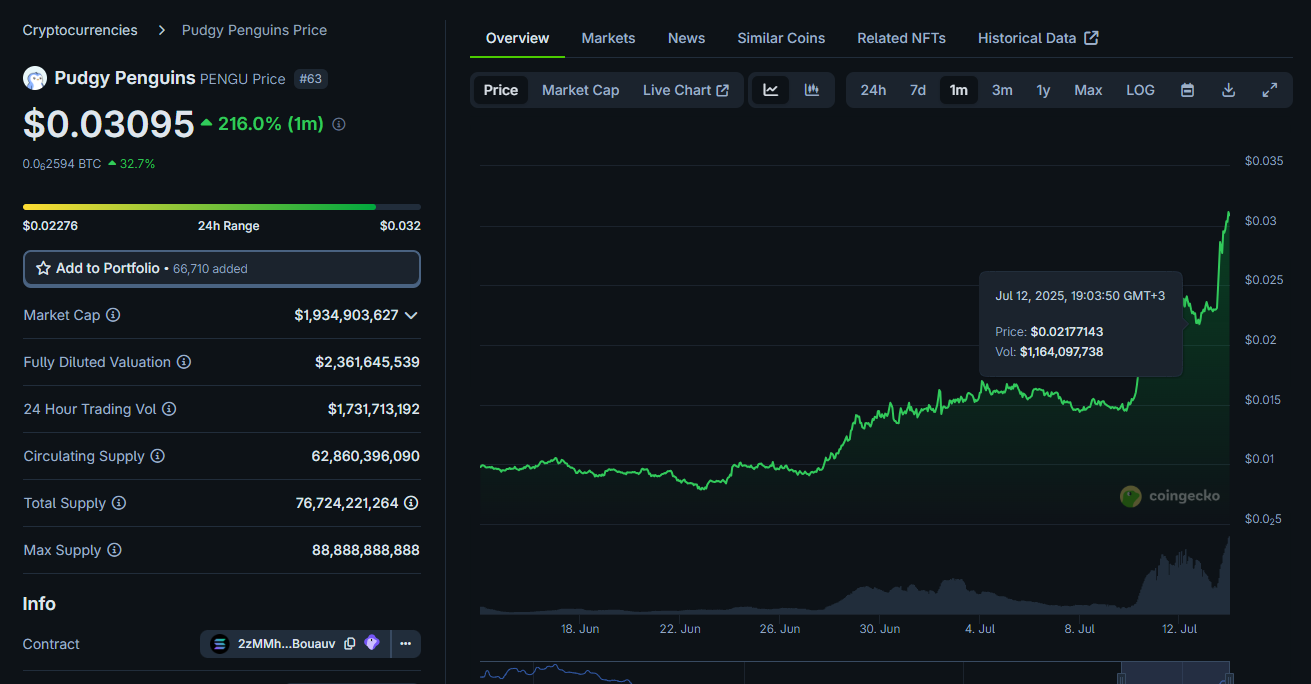Open more contract options (three dots)
This screenshot has width=1311, height=684.
pos(406,644)
